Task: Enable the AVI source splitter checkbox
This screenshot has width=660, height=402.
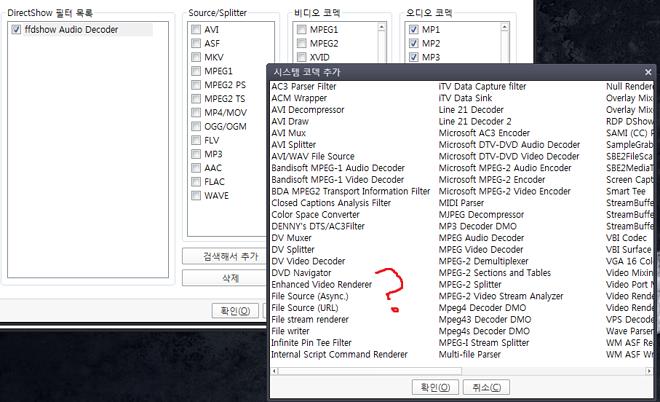Action: point(196,29)
